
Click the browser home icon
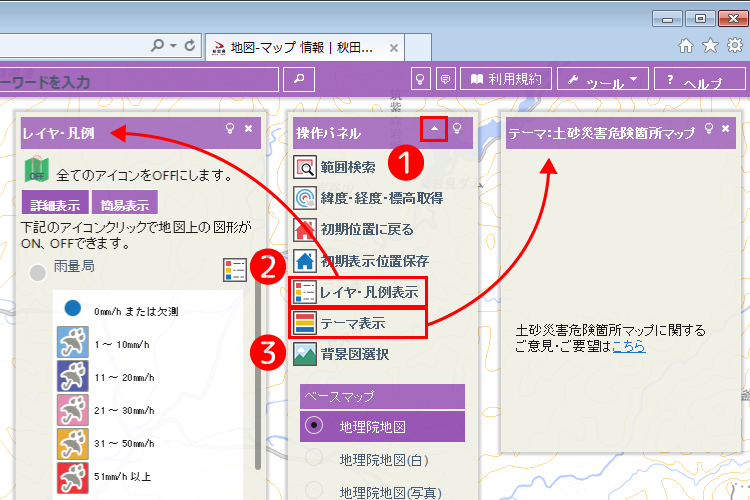click(686, 46)
